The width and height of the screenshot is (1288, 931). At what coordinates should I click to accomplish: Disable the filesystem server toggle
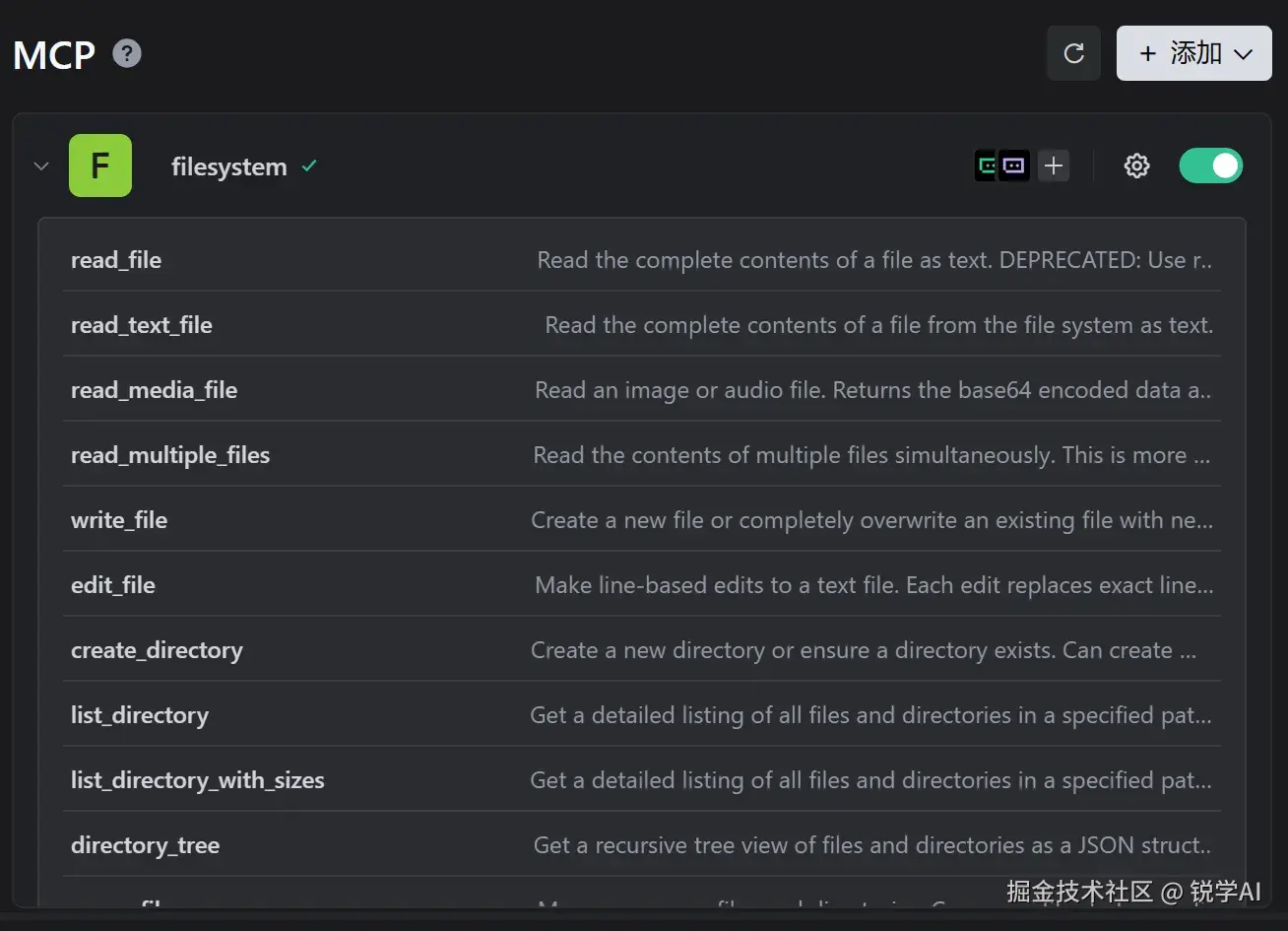(1211, 166)
